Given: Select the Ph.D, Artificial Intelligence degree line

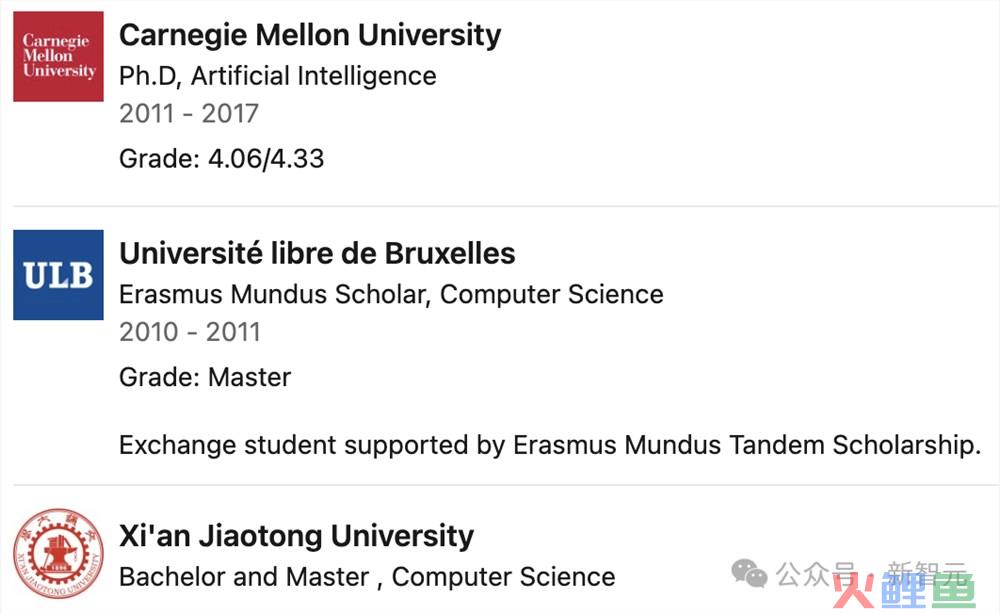Looking at the screenshot, I should (277, 76).
